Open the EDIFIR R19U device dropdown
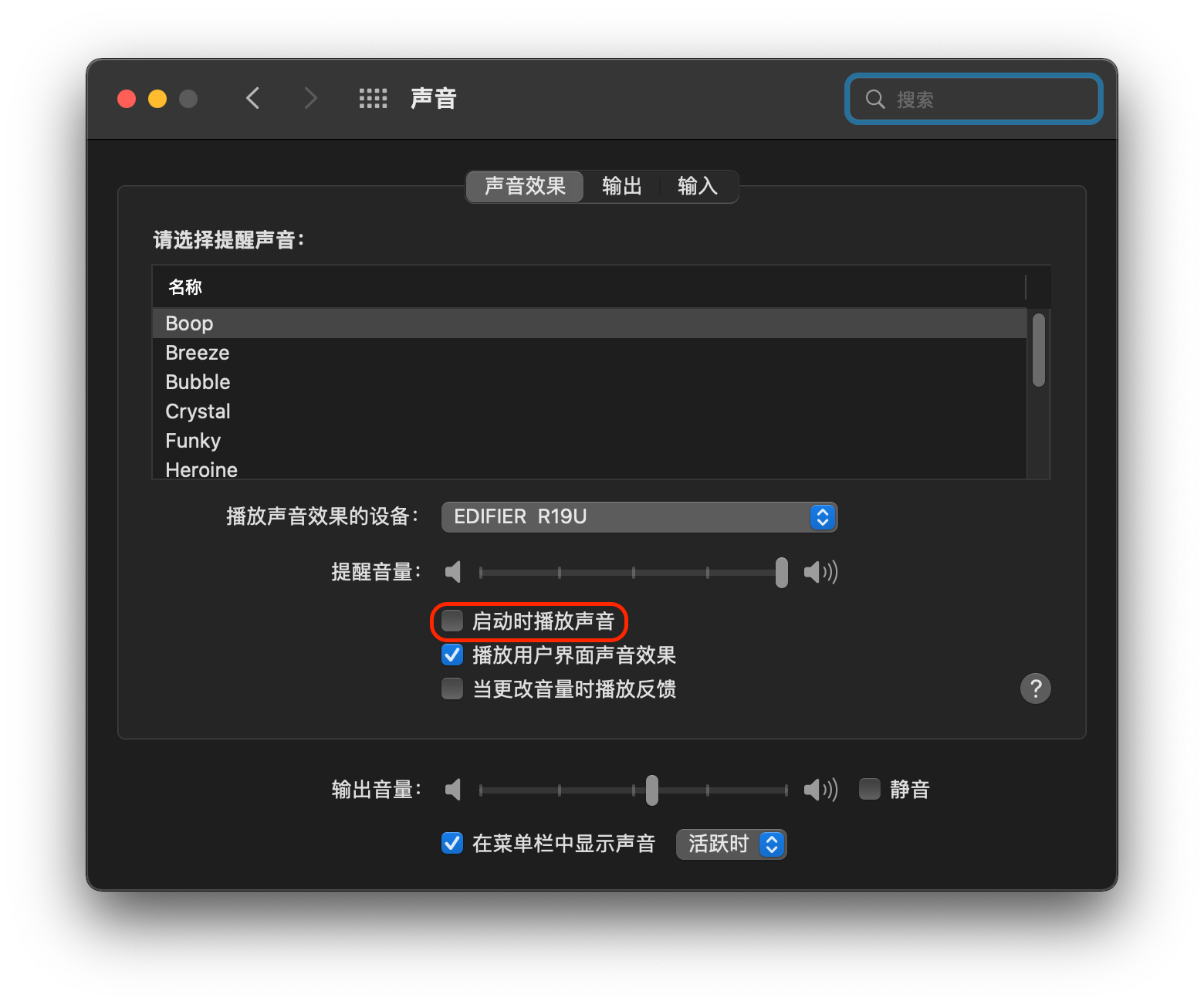 coord(639,516)
